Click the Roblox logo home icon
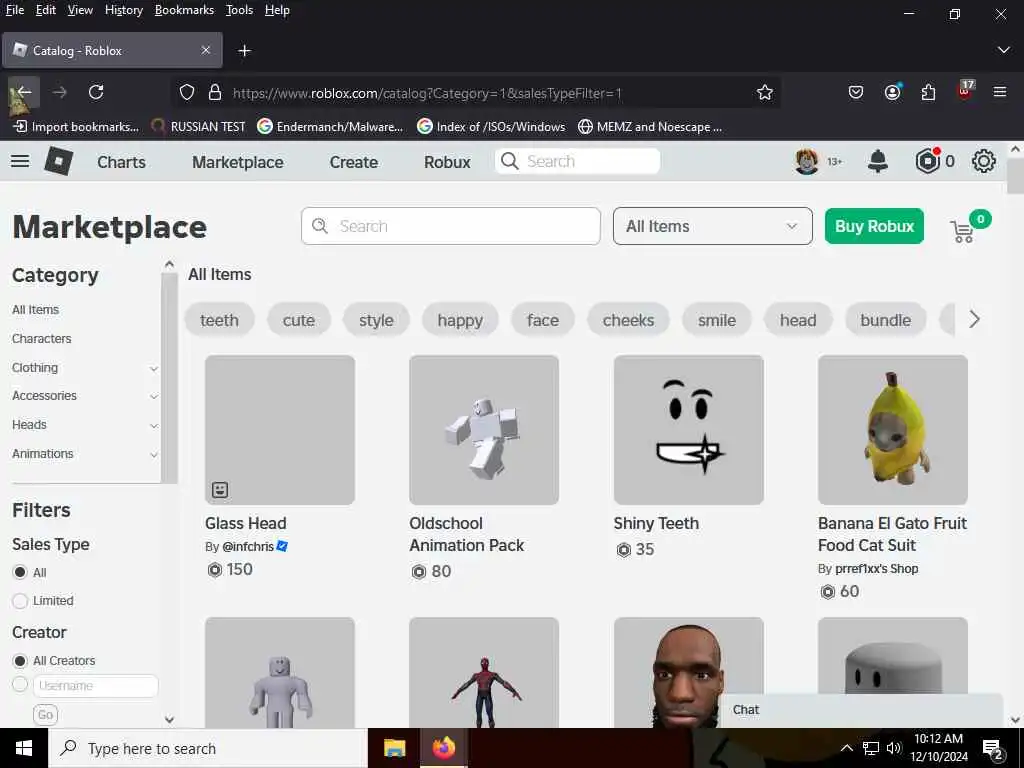 pos(58,161)
